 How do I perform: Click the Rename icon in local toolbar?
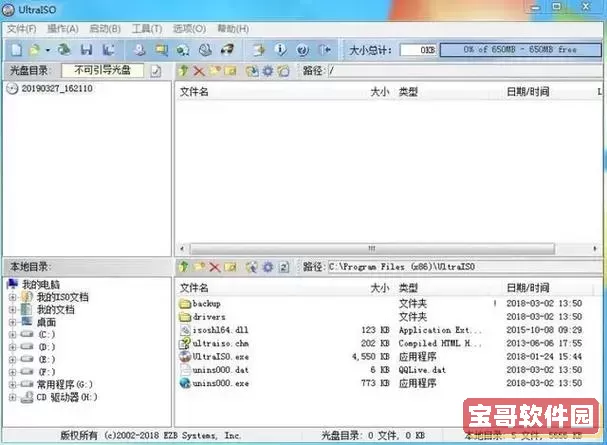230,267
